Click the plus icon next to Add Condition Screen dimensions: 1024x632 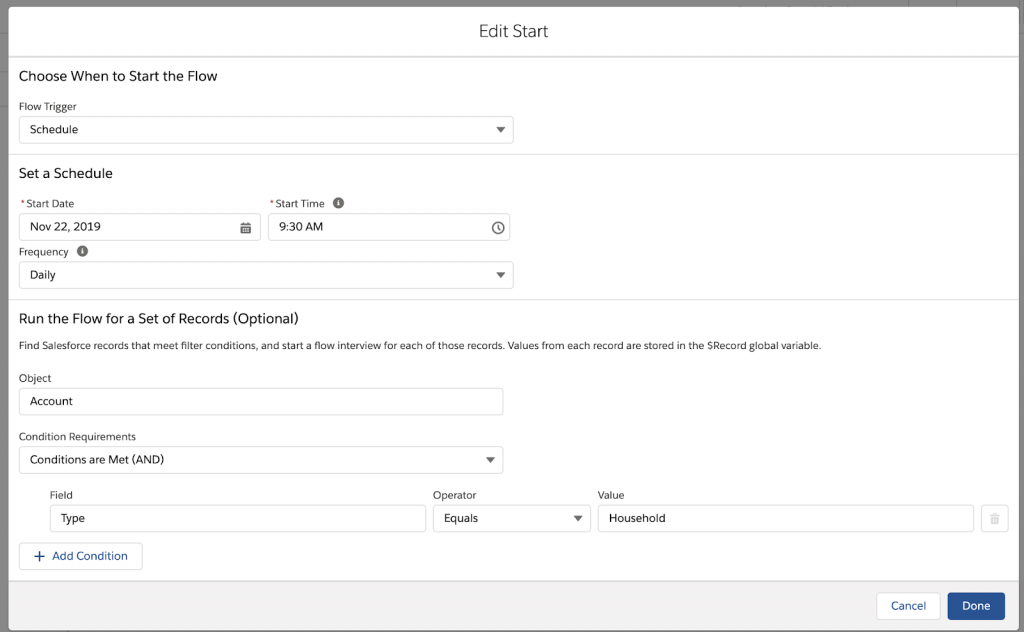tap(39, 556)
